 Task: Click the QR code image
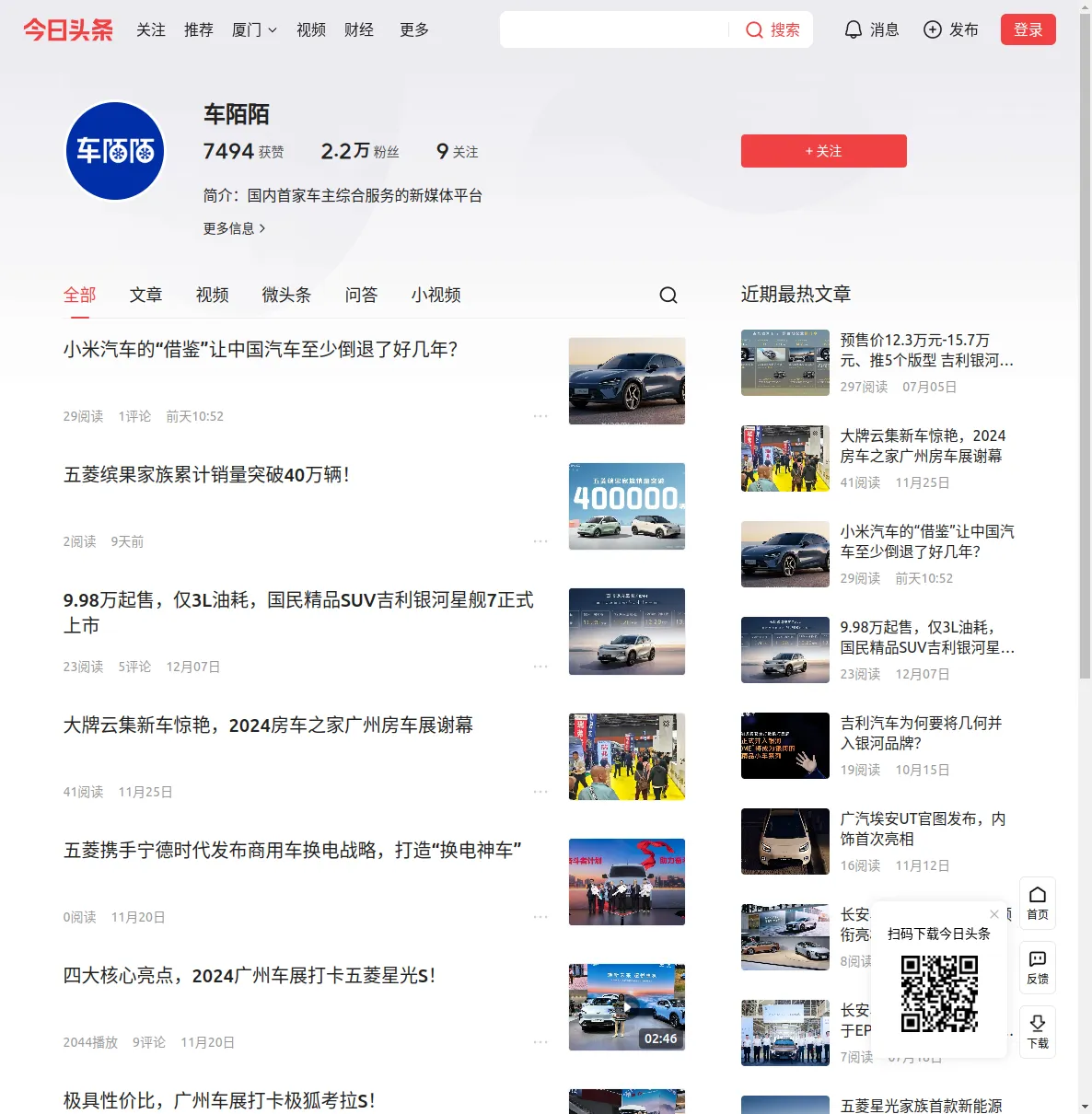point(939,993)
